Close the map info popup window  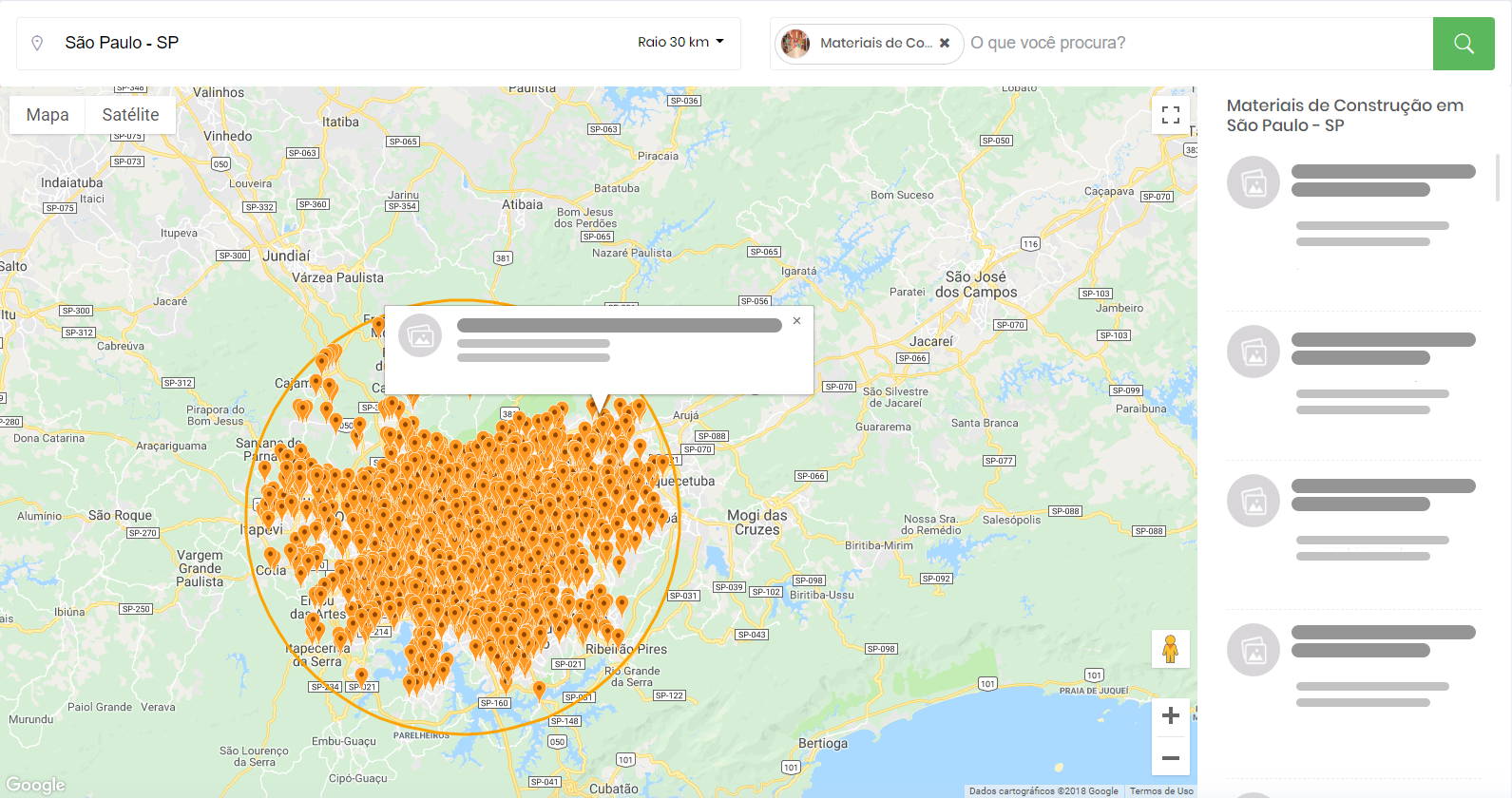[796, 321]
